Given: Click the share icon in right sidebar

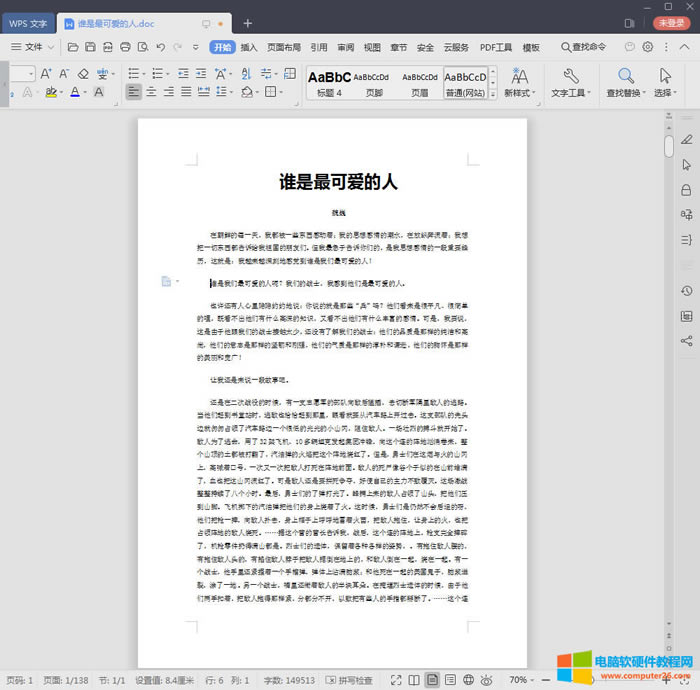Looking at the screenshot, I should [x=686, y=341].
